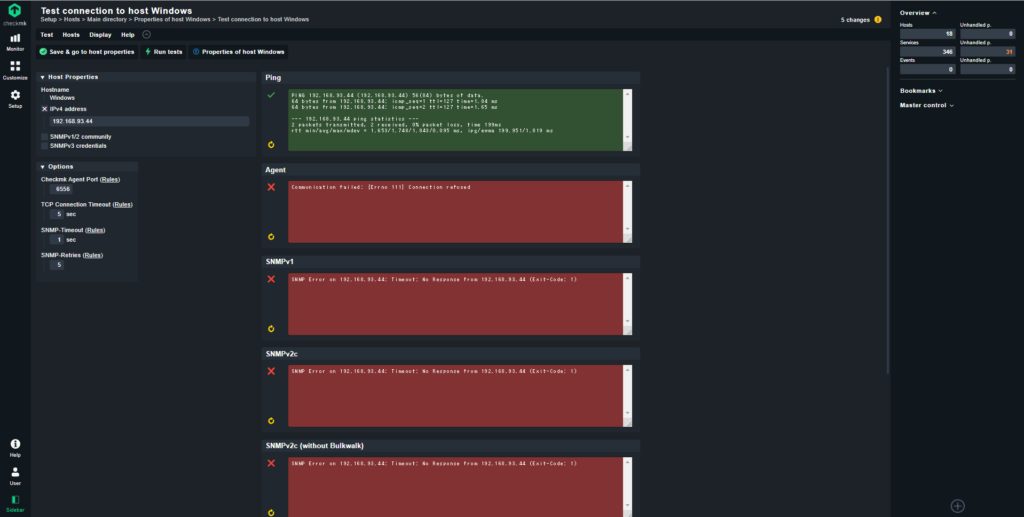
Task: Retry the SNMPv2c test reload icon
Action: point(271,421)
